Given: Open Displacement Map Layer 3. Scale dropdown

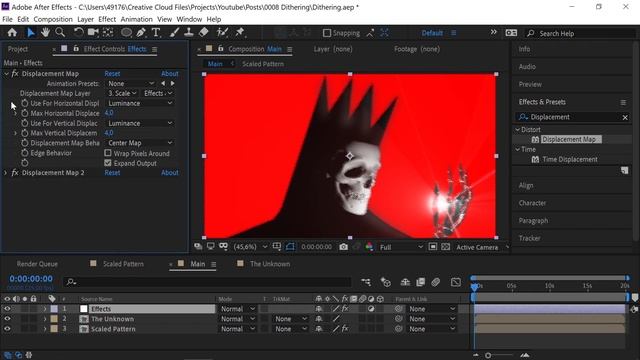Looking at the screenshot, I should pos(122,93).
